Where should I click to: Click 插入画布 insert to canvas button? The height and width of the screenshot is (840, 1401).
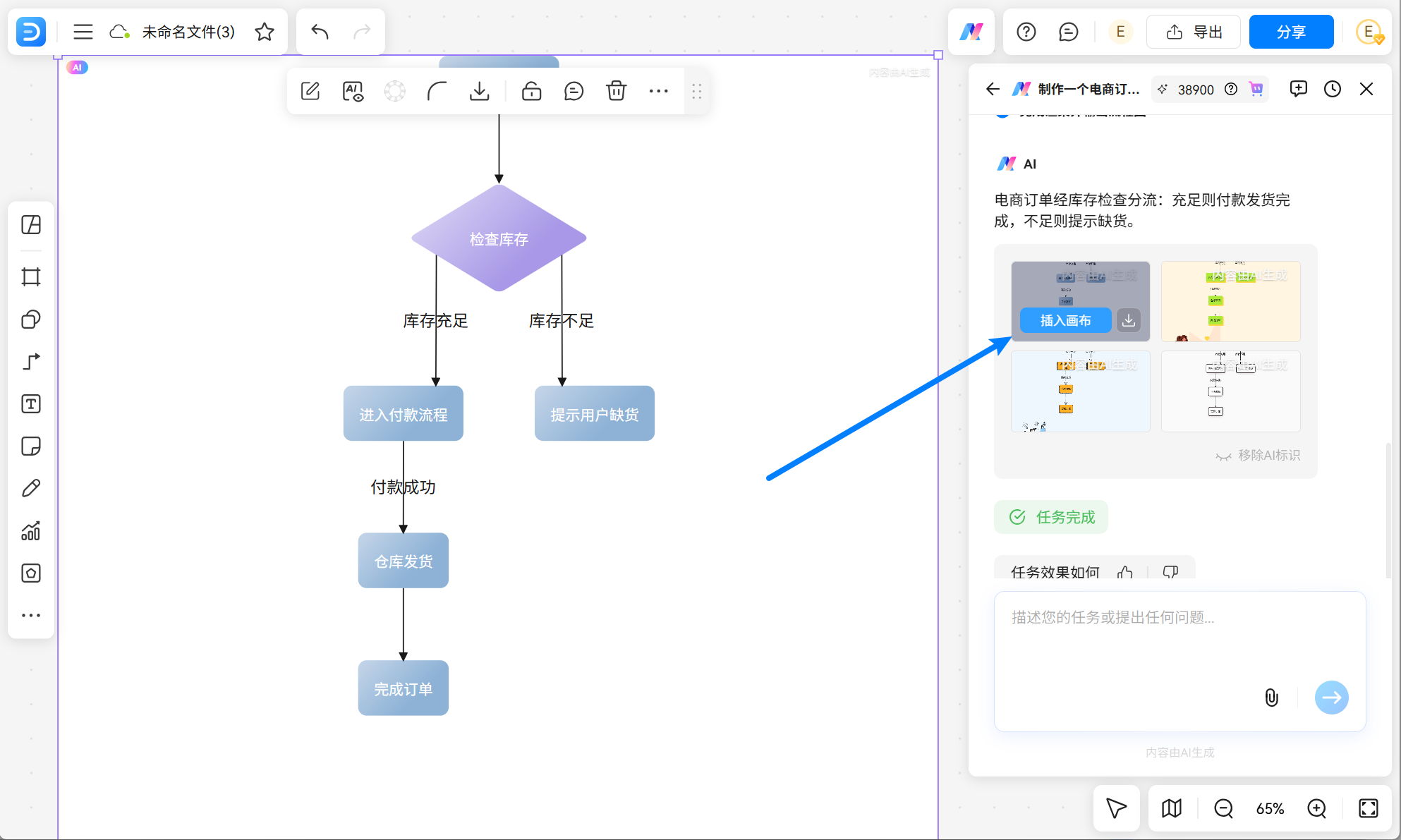[x=1066, y=320]
